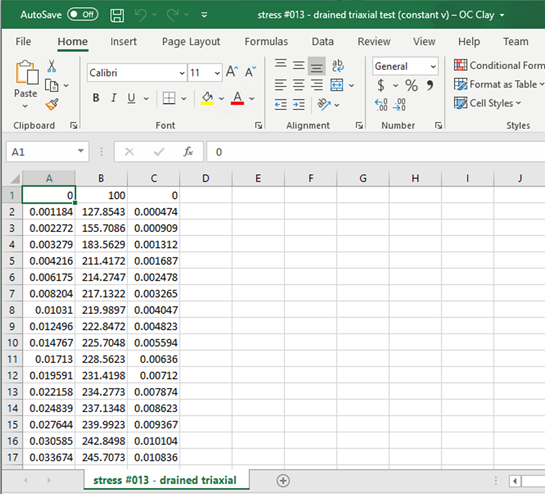Click Accounting dollar format icon
545x494 pixels.
[x=381, y=85]
